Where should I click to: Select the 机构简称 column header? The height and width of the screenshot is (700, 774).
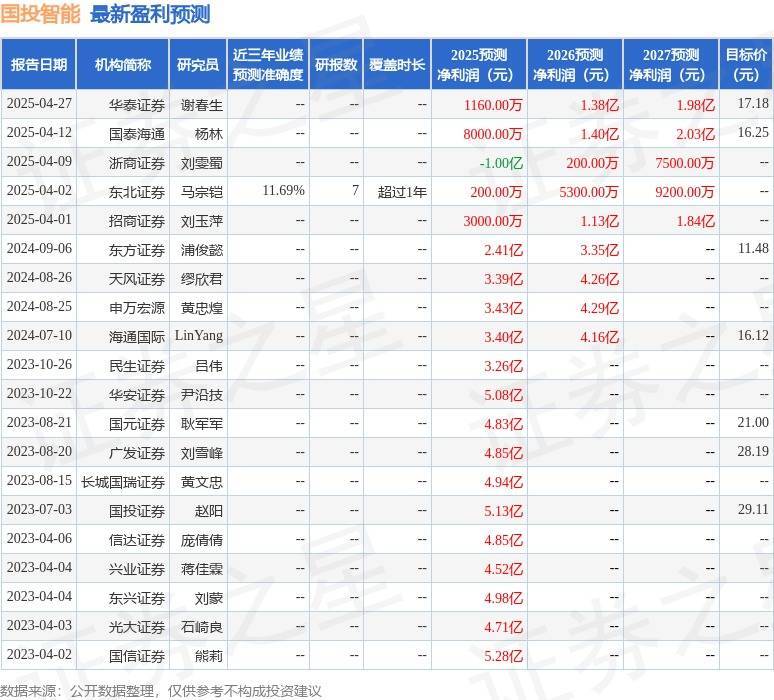coord(123,65)
